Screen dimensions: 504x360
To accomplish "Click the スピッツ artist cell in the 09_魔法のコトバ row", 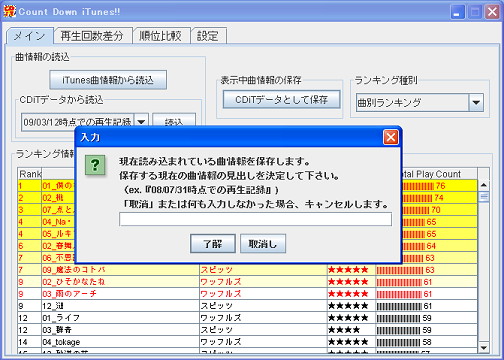I will [263, 270].
